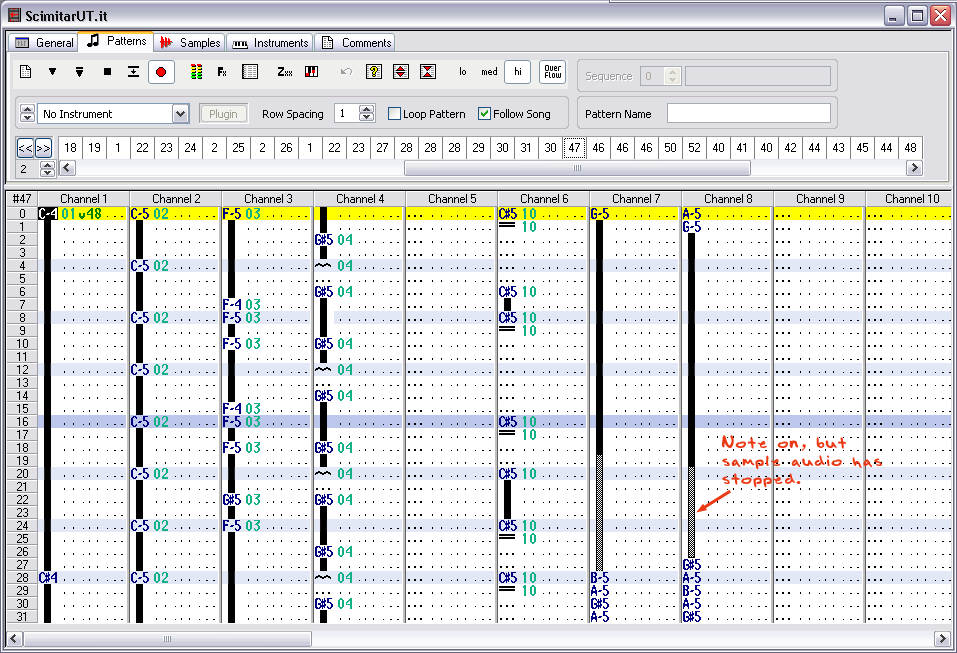Click the Pattern Name text field
Screen dimensions: 957x653
click(x=748, y=114)
